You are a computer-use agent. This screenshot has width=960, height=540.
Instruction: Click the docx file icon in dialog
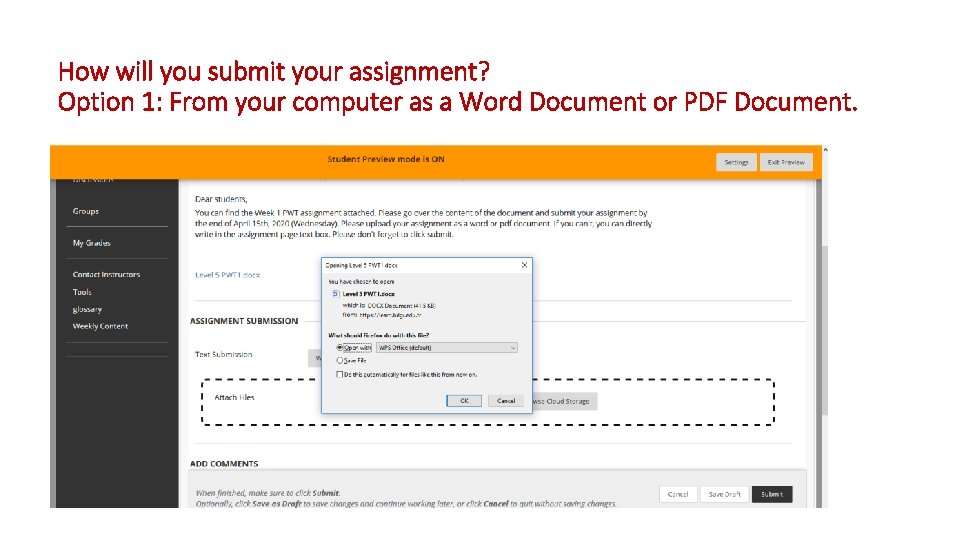[336, 294]
